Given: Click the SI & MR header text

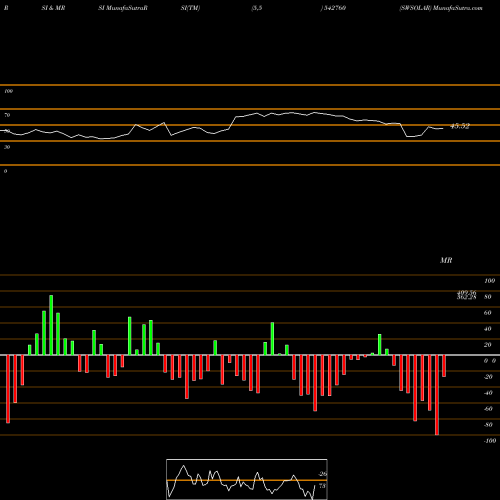Looking at the screenshot, I should [53, 8].
